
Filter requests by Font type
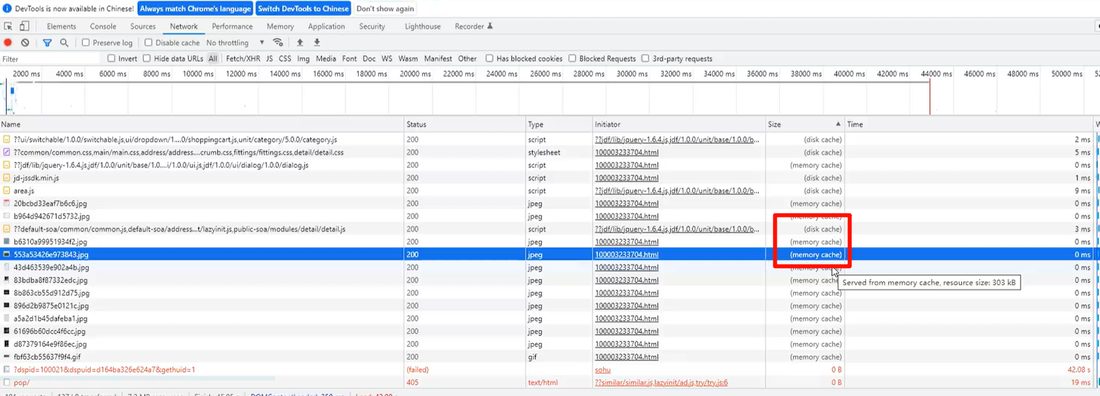coord(349,59)
